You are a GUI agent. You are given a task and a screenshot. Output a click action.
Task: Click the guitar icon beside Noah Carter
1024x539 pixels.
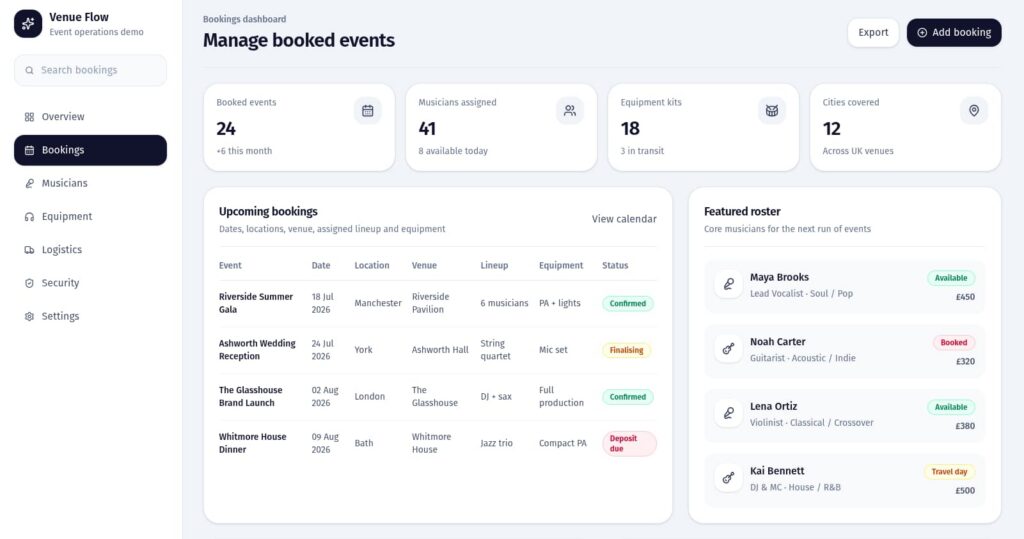tap(728, 350)
